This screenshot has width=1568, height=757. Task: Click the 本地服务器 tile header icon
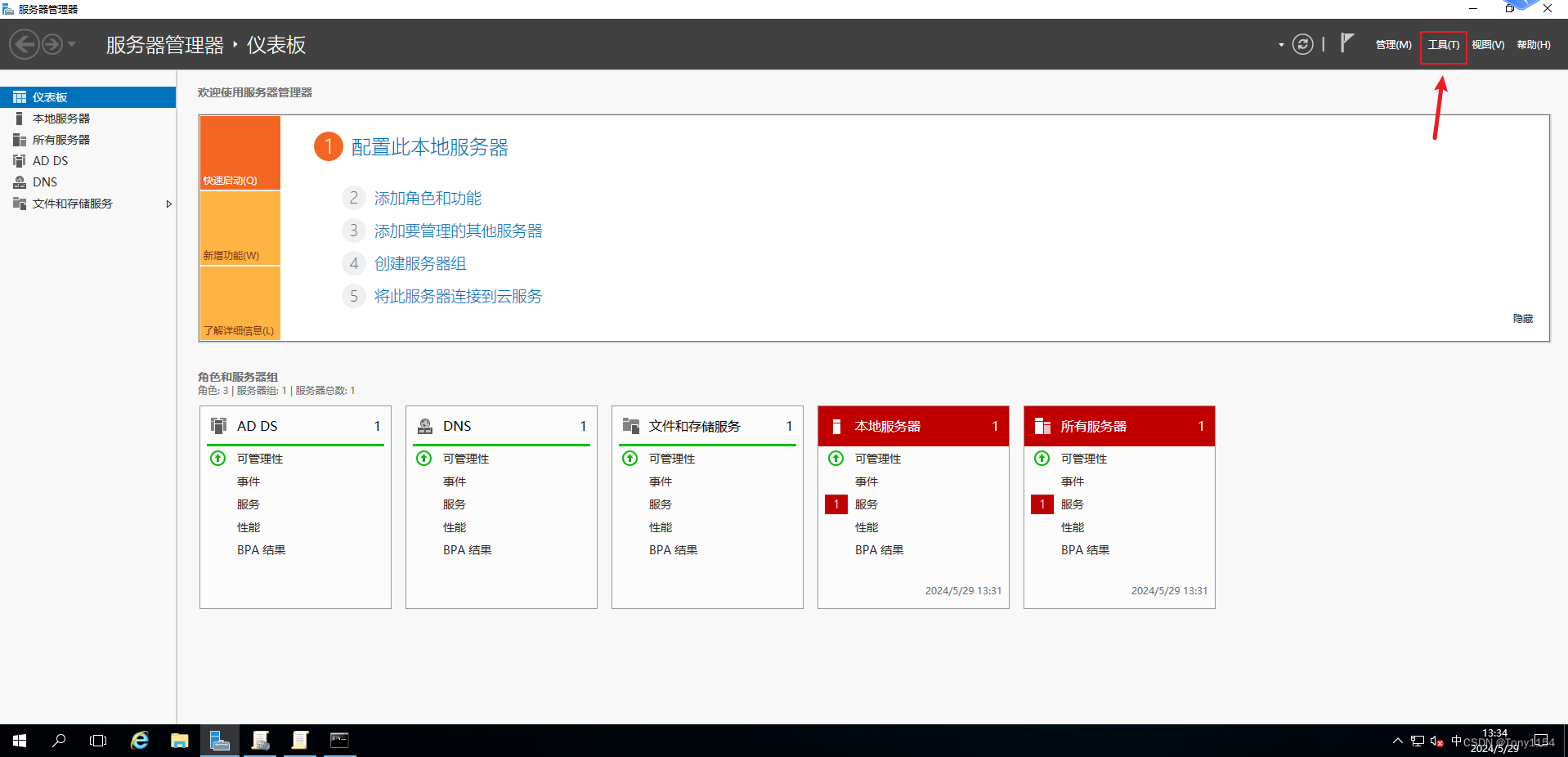pyautogui.click(x=836, y=426)
